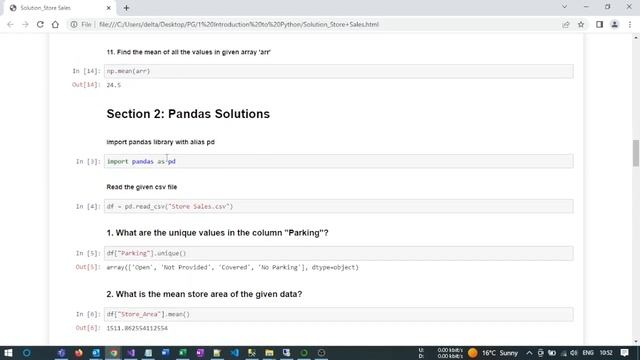
Task: Open volume control in system tray
Action: click(x=574, y=353)
